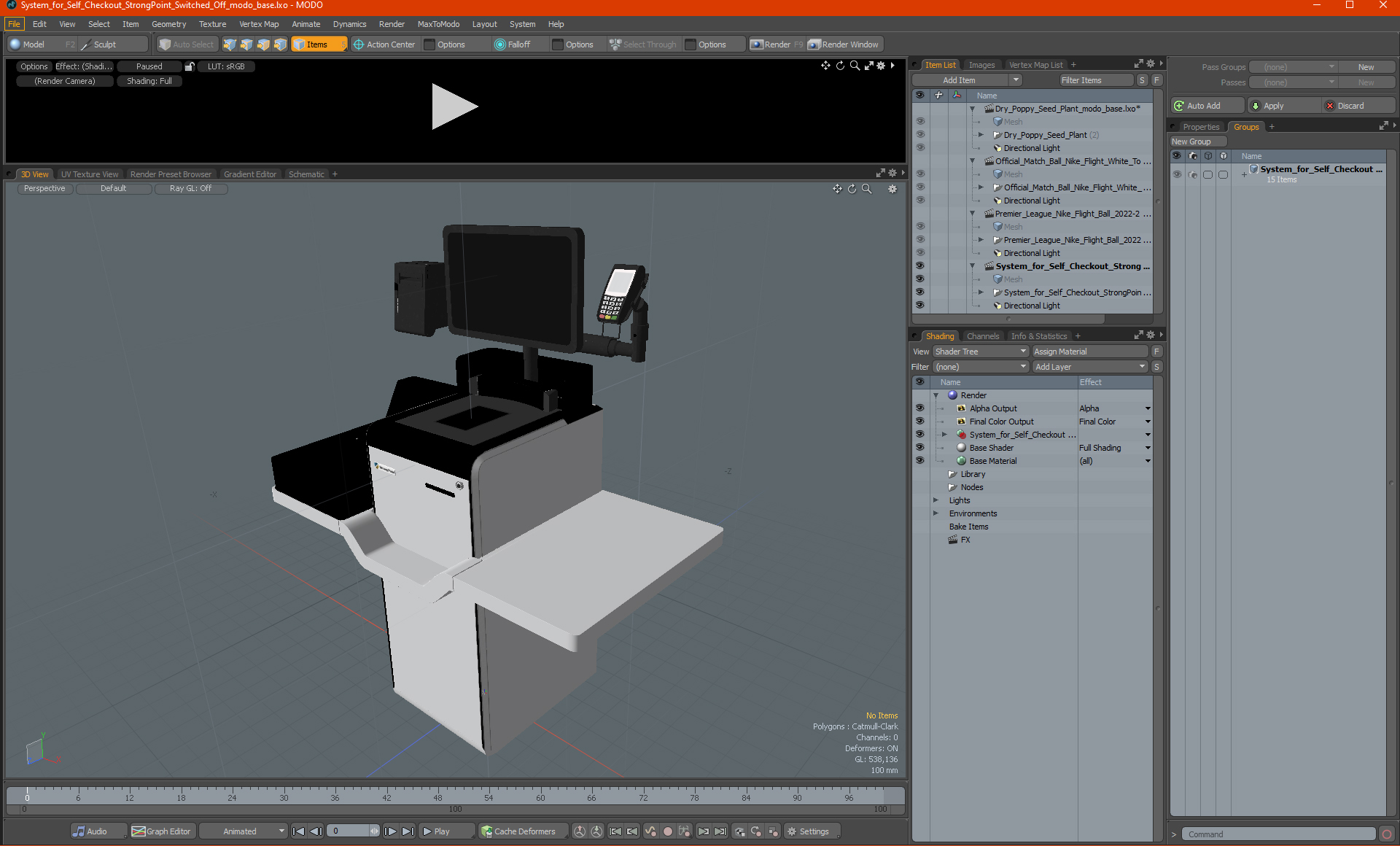The image size is (1400, 846).
Task: Click Filter Items field
Action: pos(1096,80)
